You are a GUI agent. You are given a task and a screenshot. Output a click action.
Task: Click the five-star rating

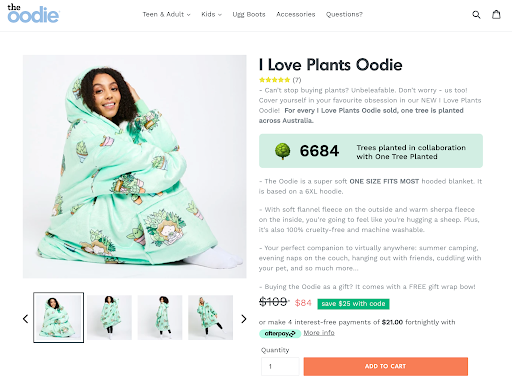(274, 80)
